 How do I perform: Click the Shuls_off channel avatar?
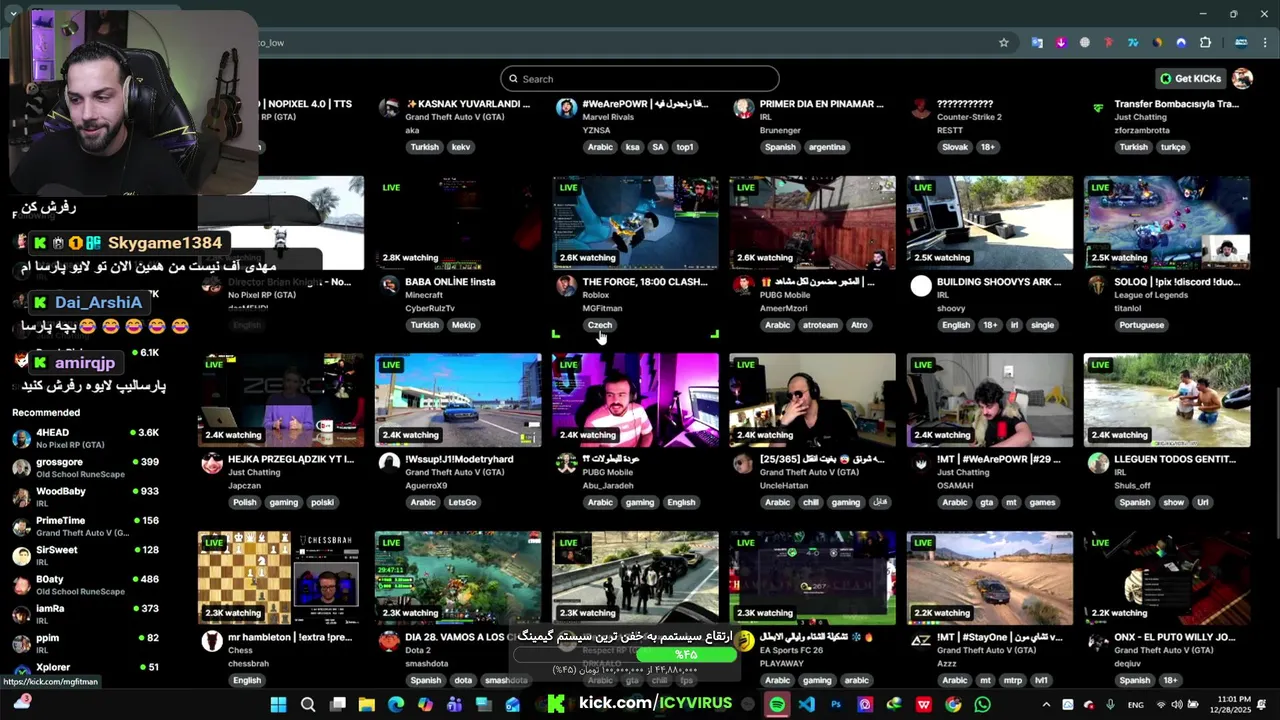(x=1098, y=463)
